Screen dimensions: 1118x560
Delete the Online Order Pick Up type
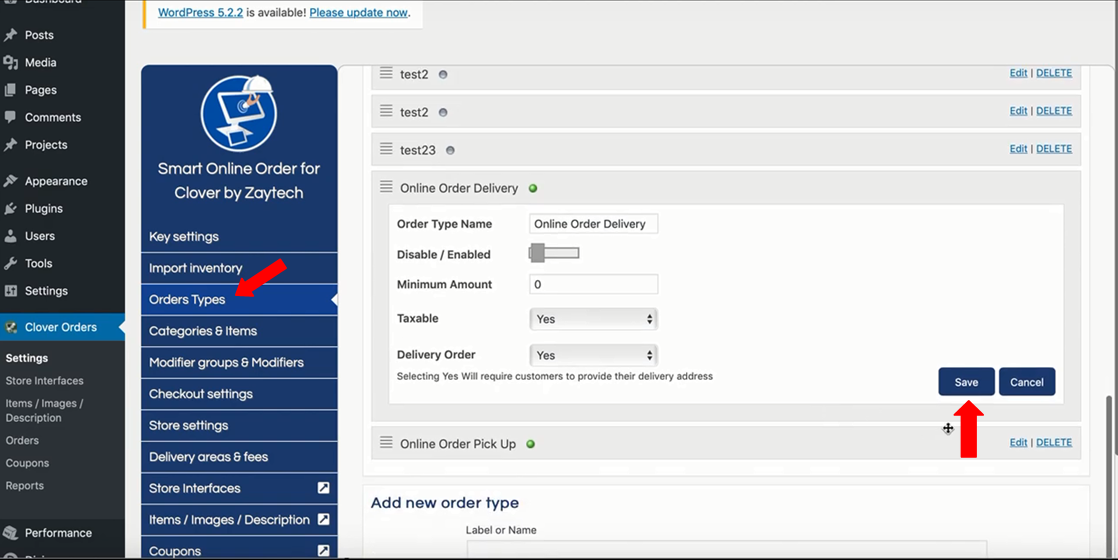1054,442
